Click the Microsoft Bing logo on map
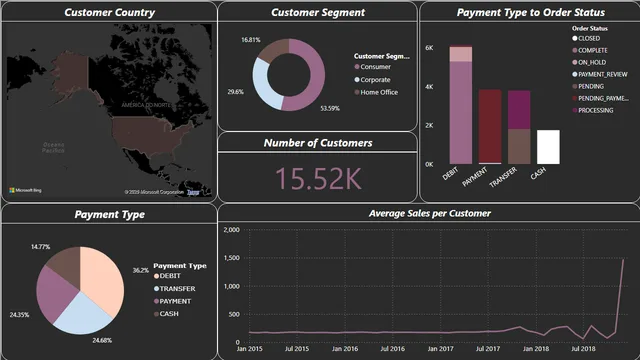Screen dimensions: 640x360 click(25, 190)
